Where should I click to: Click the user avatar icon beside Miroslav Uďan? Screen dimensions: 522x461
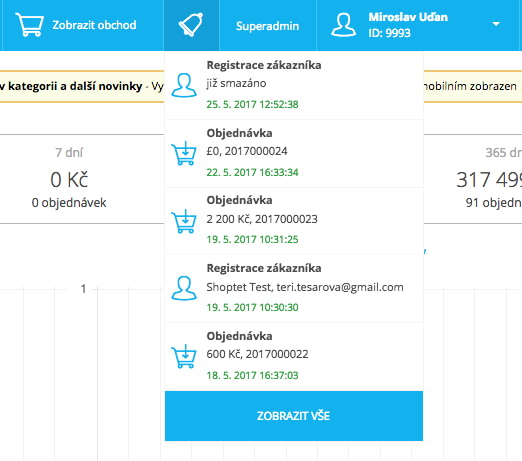tap(343, 25)
